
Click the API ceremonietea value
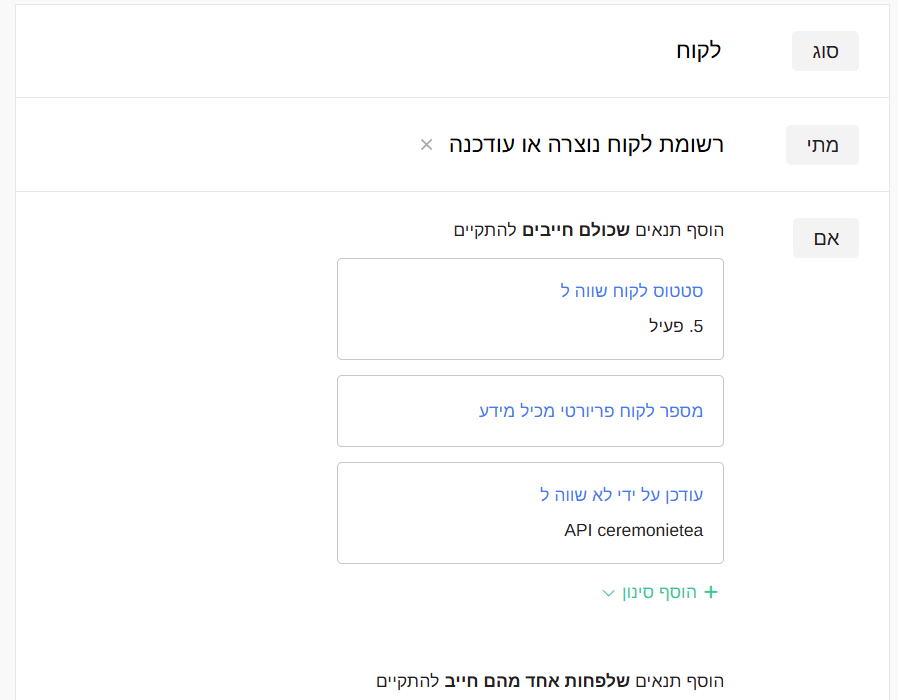pyautogui.click(x=633, y=530)
